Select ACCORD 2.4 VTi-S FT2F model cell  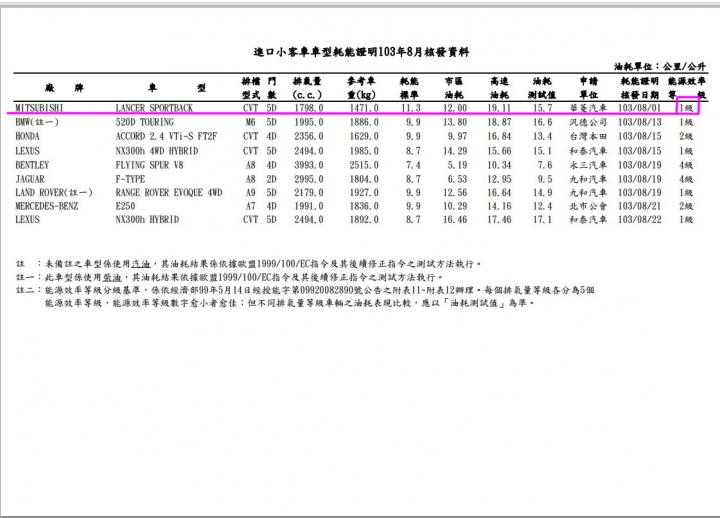click(166, 136)
